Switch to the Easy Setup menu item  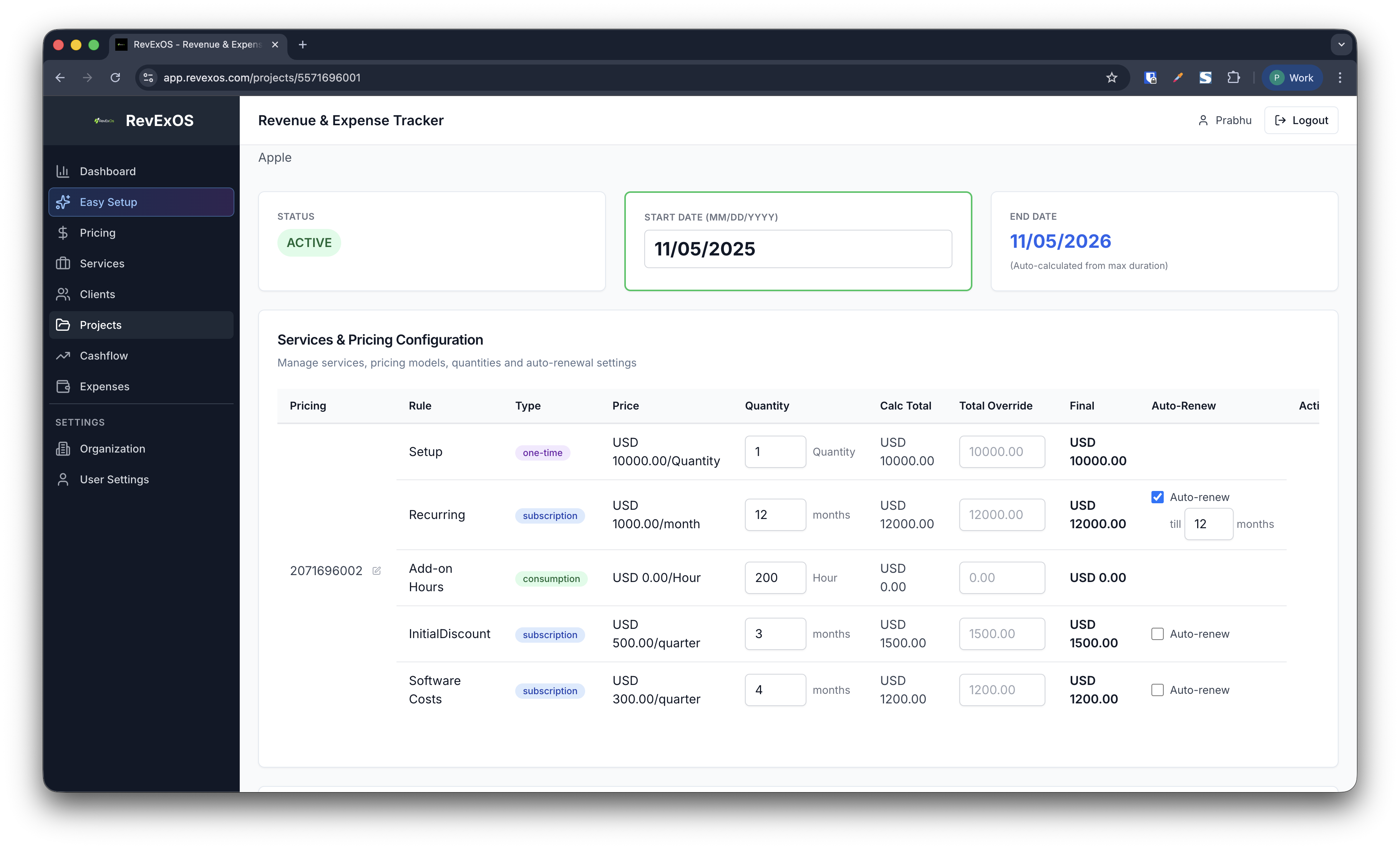108,202
